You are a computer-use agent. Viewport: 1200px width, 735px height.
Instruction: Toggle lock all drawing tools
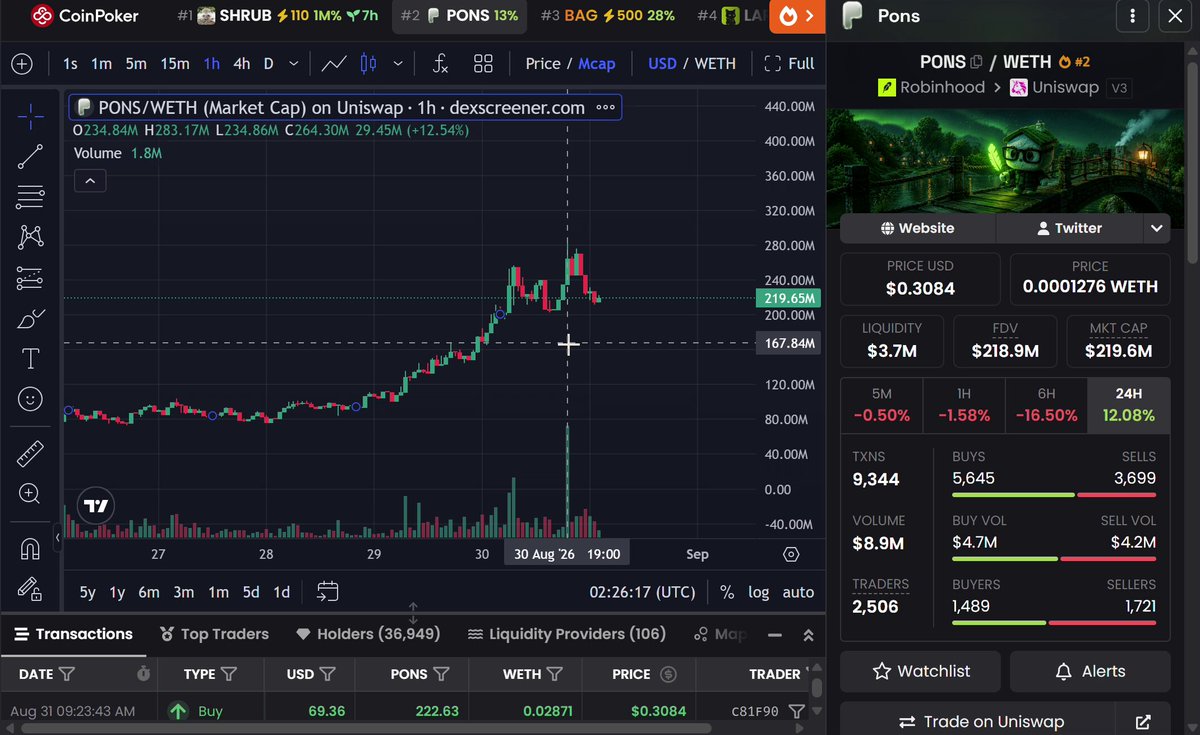point(30,589)
